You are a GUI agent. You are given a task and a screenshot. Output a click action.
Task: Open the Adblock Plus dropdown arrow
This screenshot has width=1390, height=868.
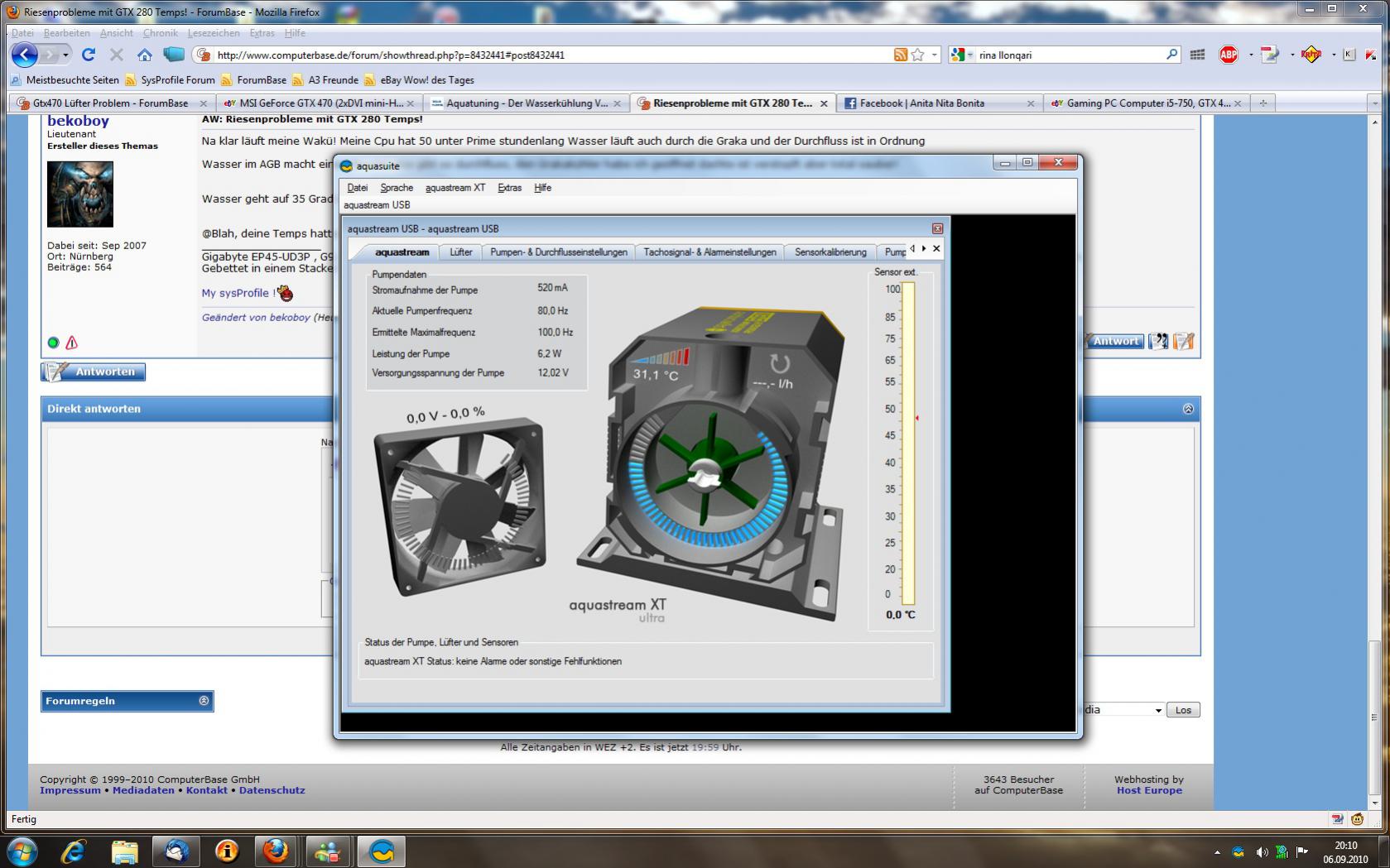click(1250, 55)
